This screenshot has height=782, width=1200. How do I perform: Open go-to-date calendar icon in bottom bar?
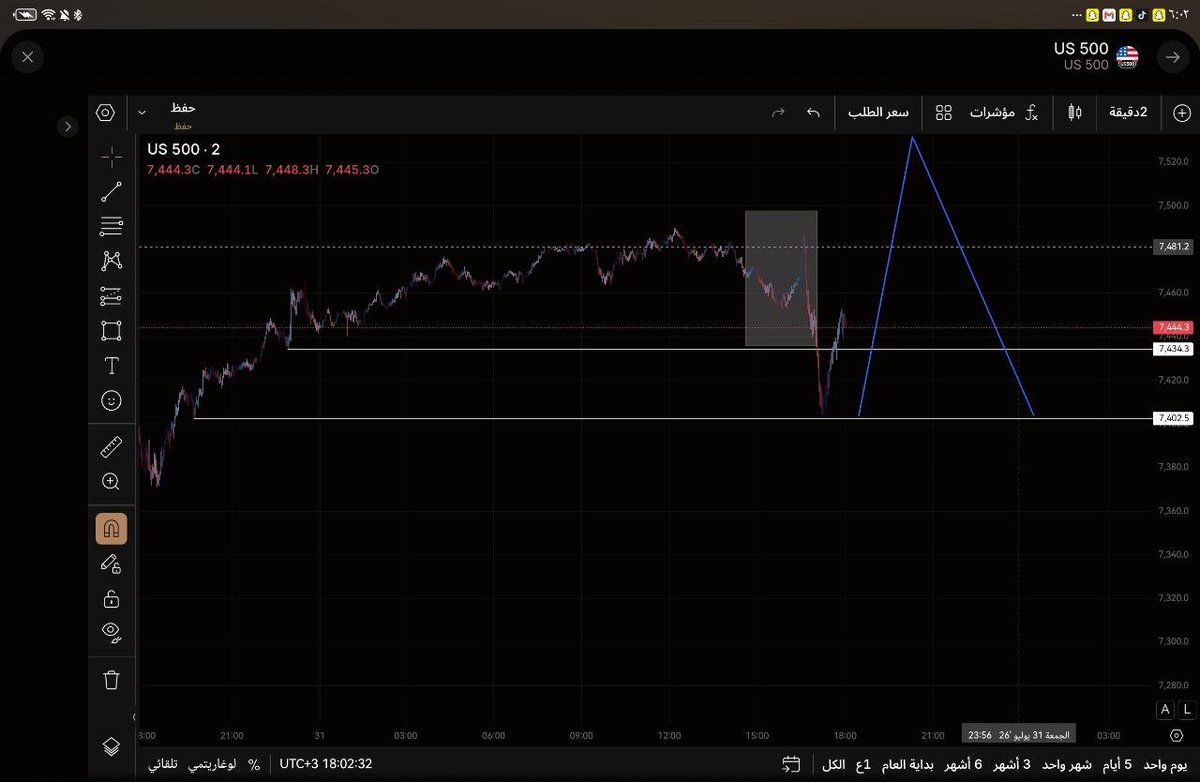[x=791, y=764]
